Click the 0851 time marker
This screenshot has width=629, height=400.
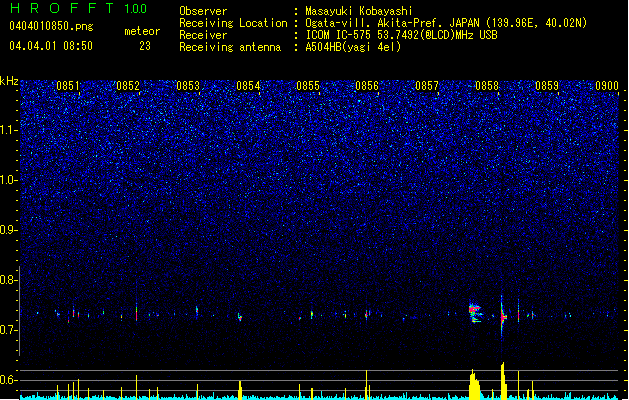(68, 86)
